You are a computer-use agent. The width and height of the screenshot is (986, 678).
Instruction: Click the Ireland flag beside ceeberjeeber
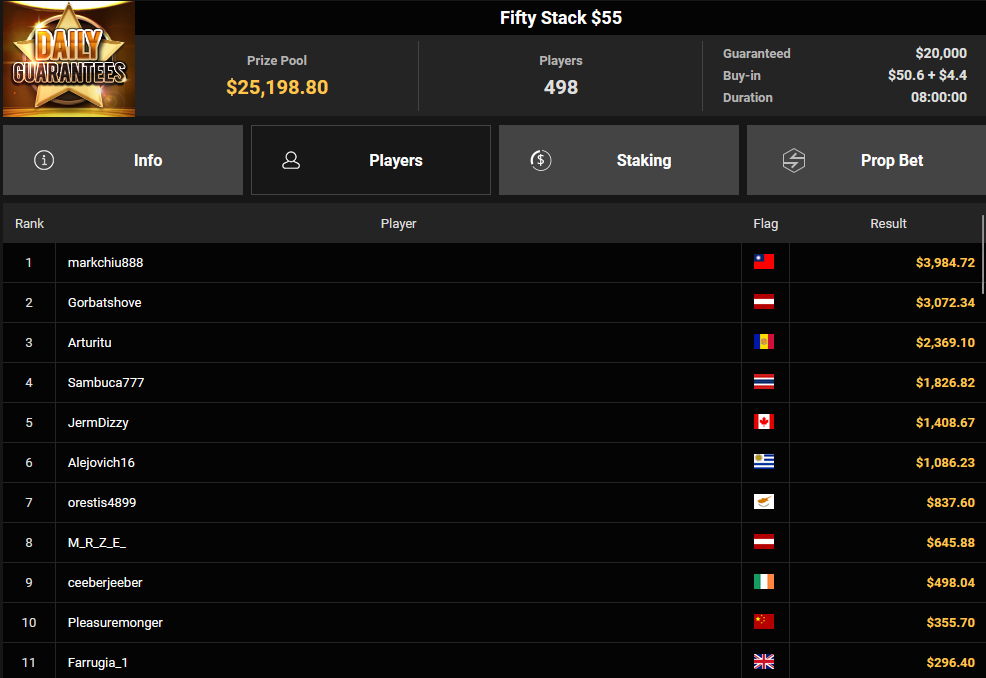(x=764, y=582)
